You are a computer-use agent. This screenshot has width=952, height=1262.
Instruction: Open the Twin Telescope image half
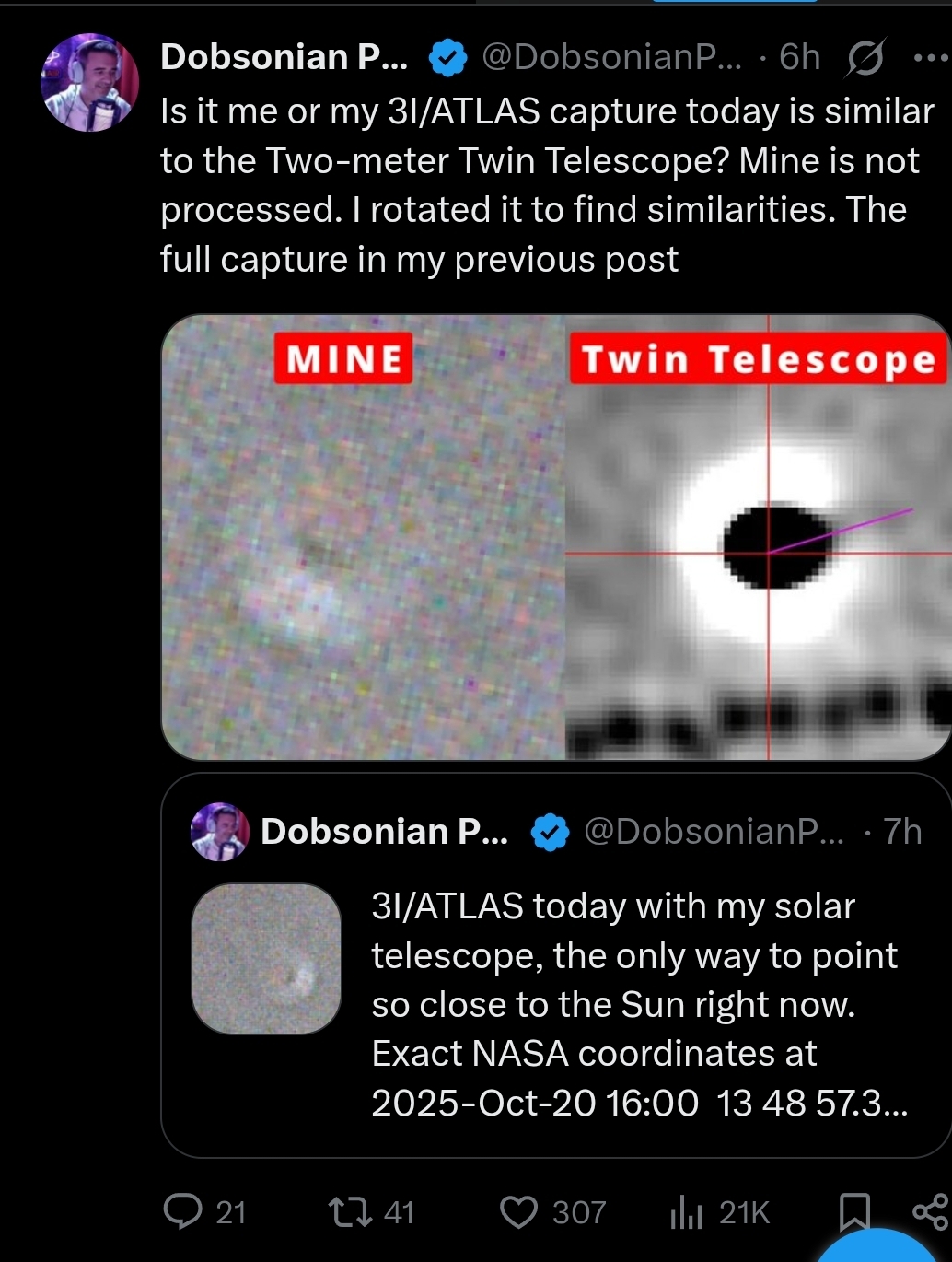[758, 537]
